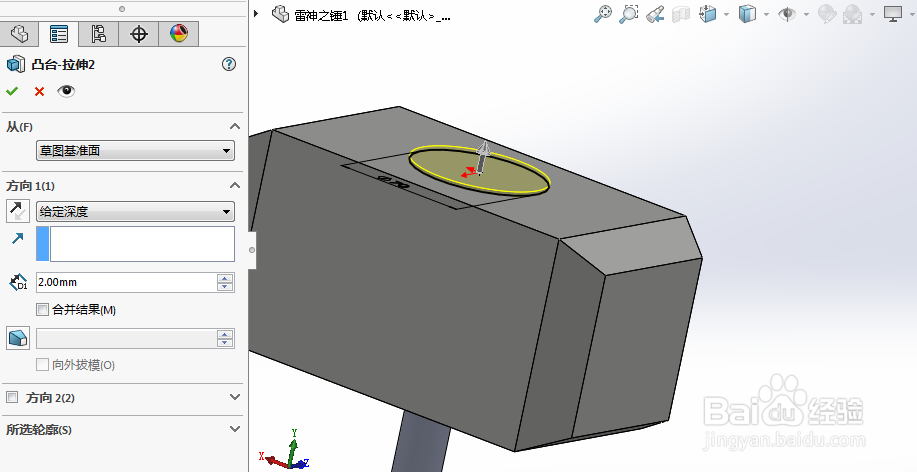Open help for 凸台-拉伸2
Image resolution: width=917 pixels, height=472 pixels.
coord(229,64)
